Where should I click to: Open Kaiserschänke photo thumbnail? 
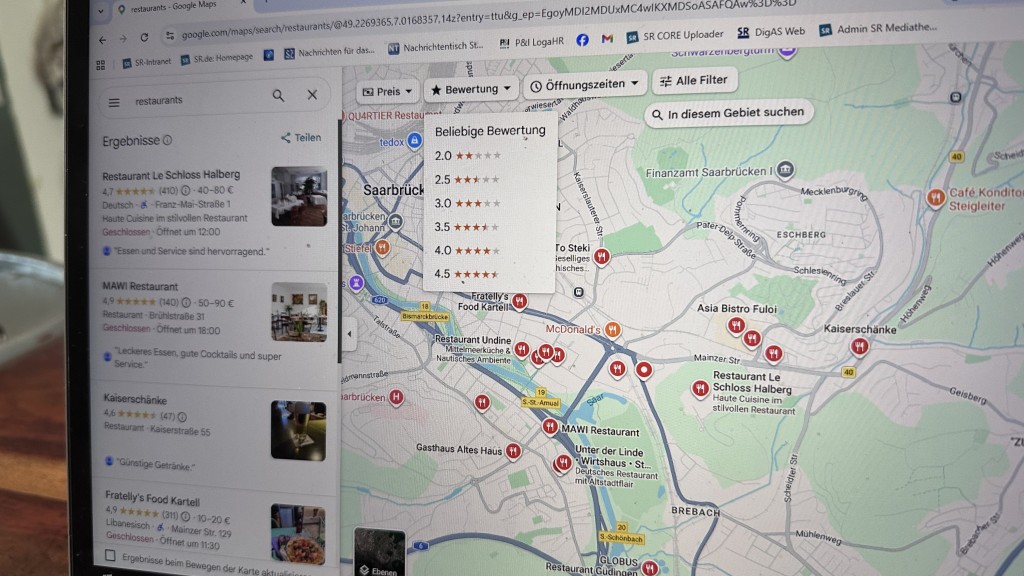point(298,430)
